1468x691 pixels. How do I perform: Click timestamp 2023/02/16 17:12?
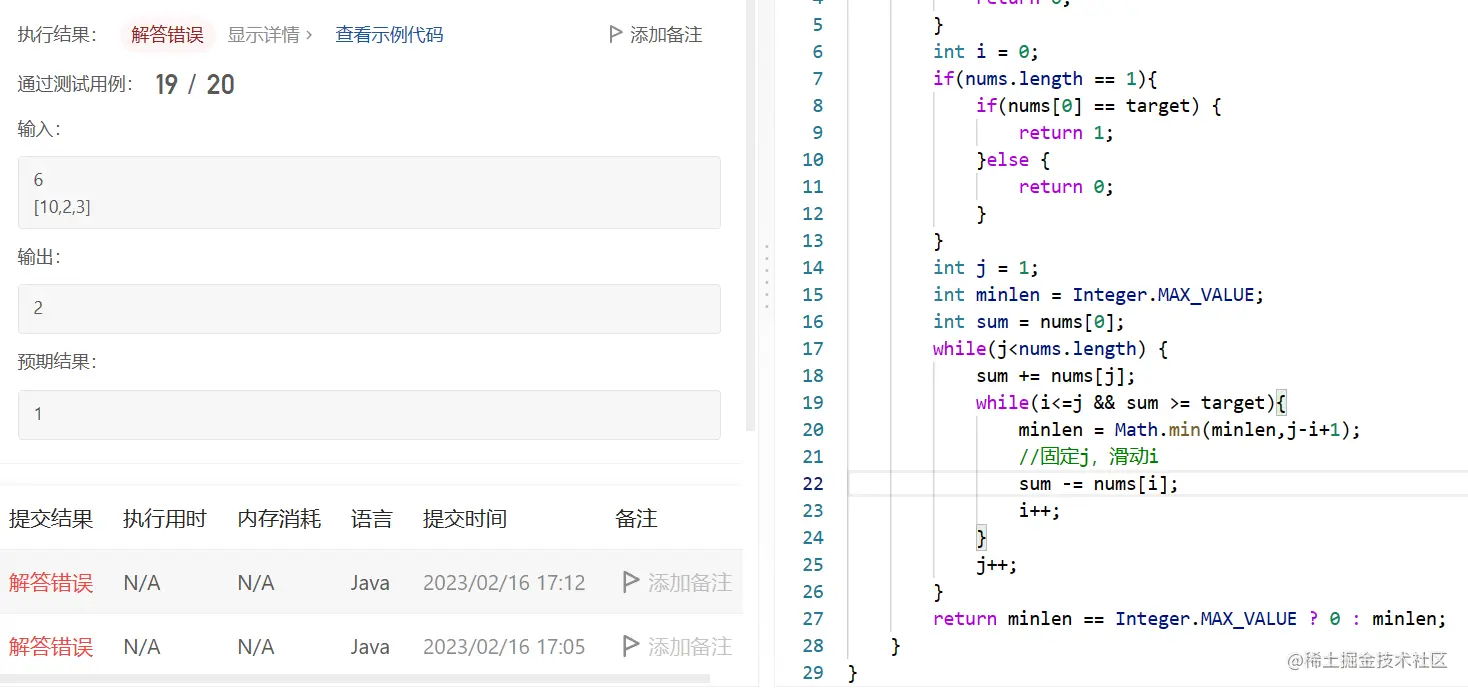[504, 582]
